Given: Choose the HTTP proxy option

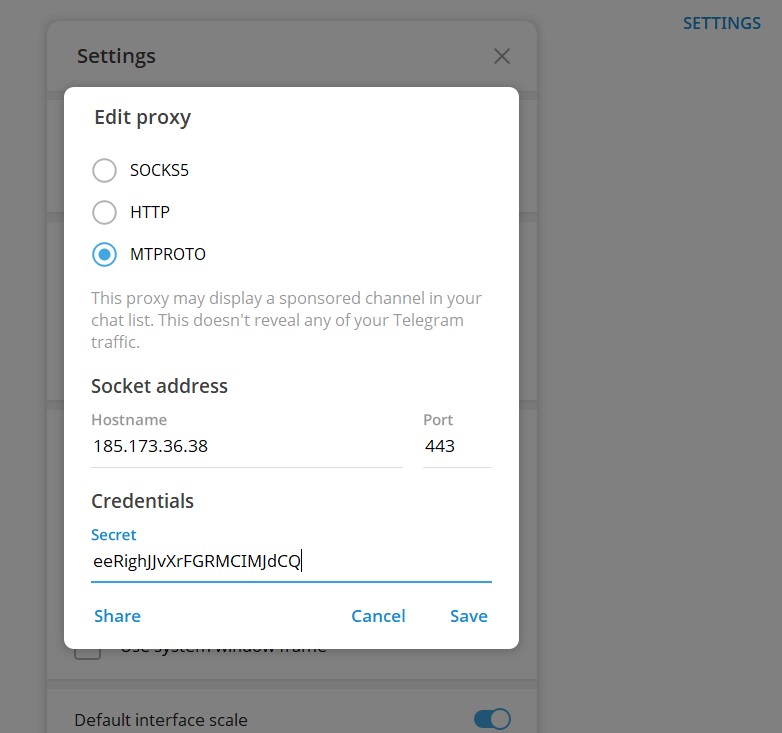Looking at the screenshot, I should pos(105,212).
